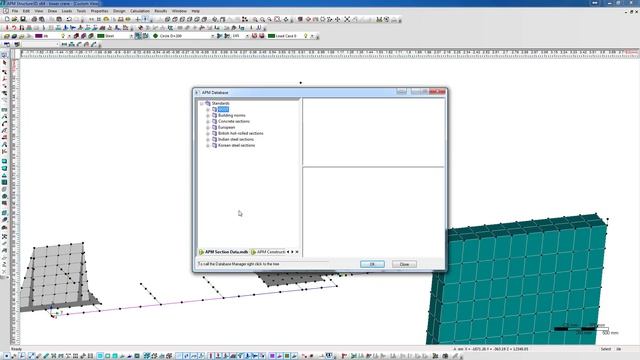Click the red undo arrow icon in second toolbar
Viewport: 640px width, 360px height.
click(x=14, y=28)
